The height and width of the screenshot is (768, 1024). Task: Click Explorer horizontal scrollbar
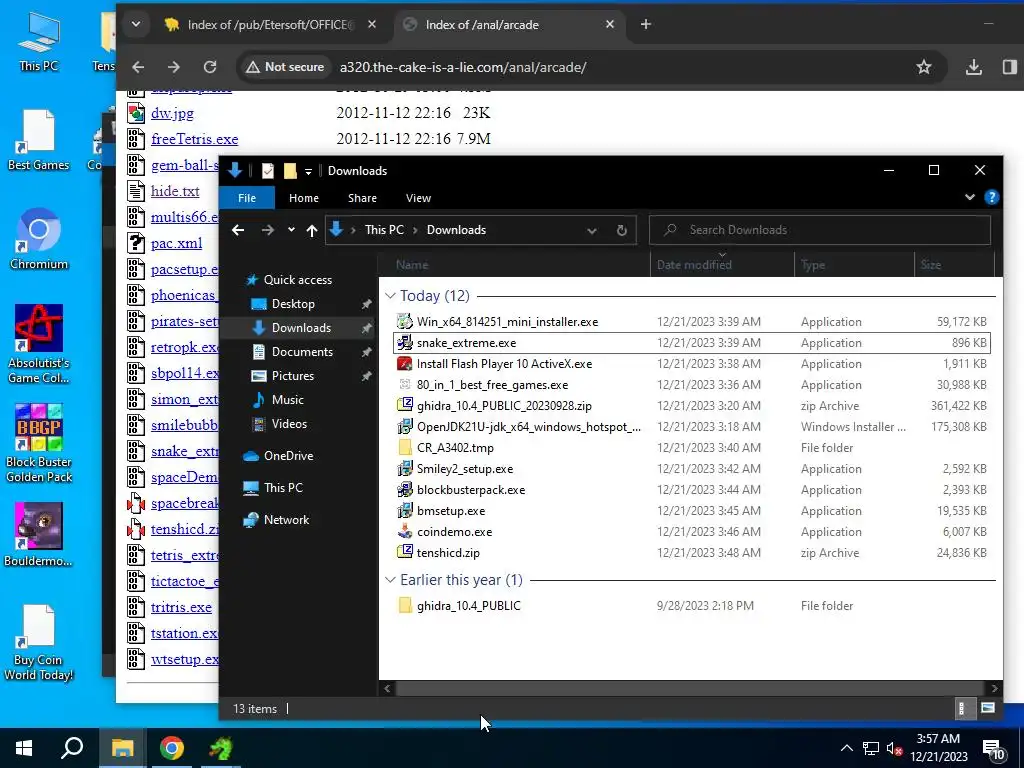690,688
